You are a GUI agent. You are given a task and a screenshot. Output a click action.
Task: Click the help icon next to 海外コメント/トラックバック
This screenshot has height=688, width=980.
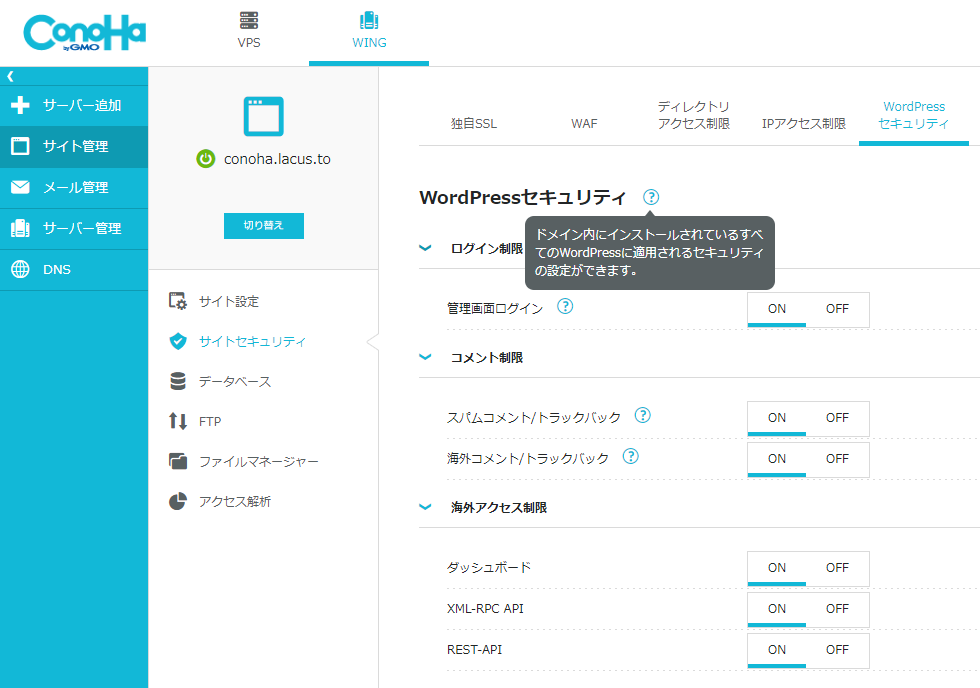click(x=631, y=456)
